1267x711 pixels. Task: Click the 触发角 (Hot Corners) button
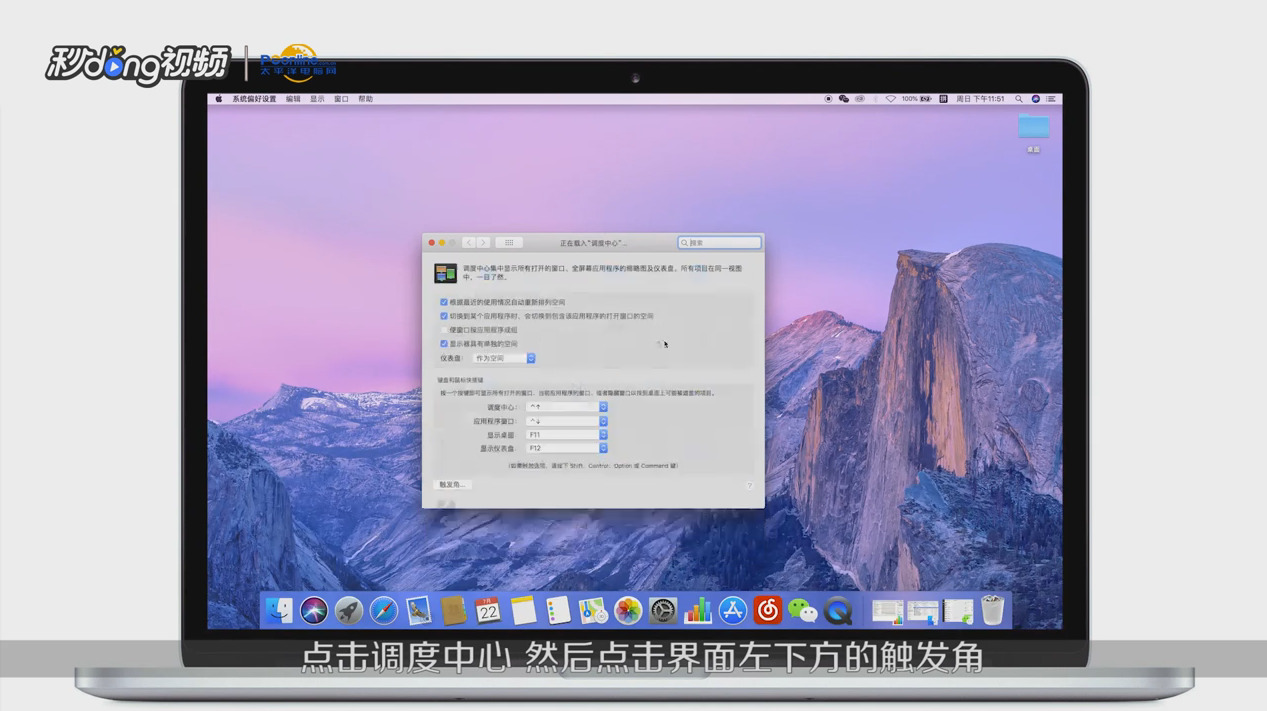coord(453,485)
